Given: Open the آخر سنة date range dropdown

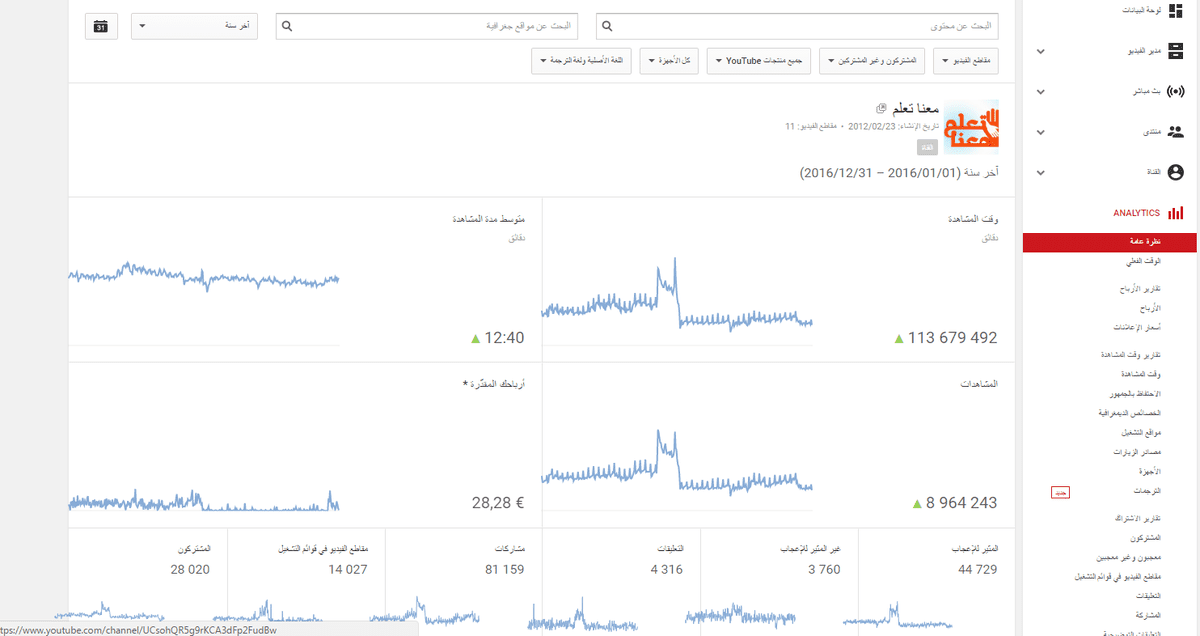Looking at the screenshot, I should point(194,26).
